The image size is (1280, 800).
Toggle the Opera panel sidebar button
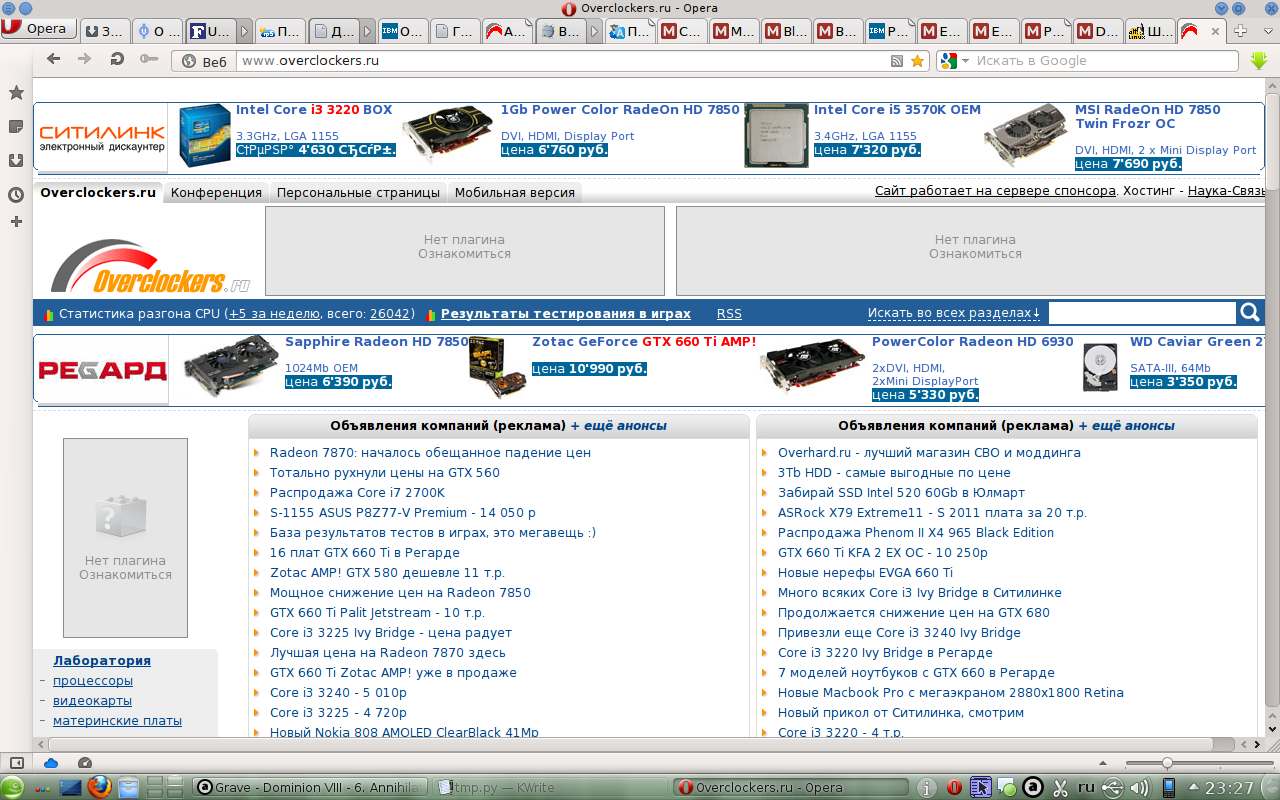pyautogui.click(x=16, y=762)
